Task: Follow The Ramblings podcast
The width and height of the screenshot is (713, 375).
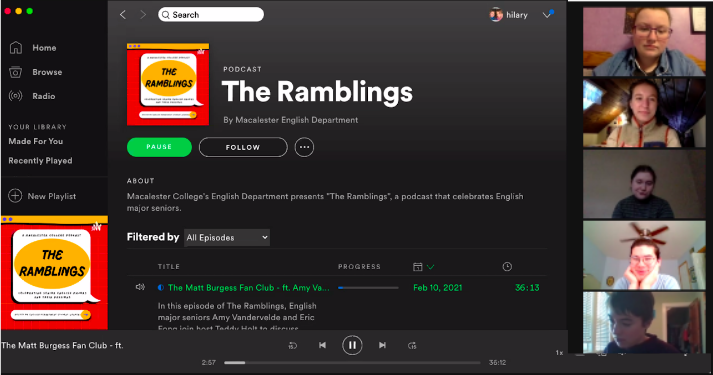Action: (243, 147)
